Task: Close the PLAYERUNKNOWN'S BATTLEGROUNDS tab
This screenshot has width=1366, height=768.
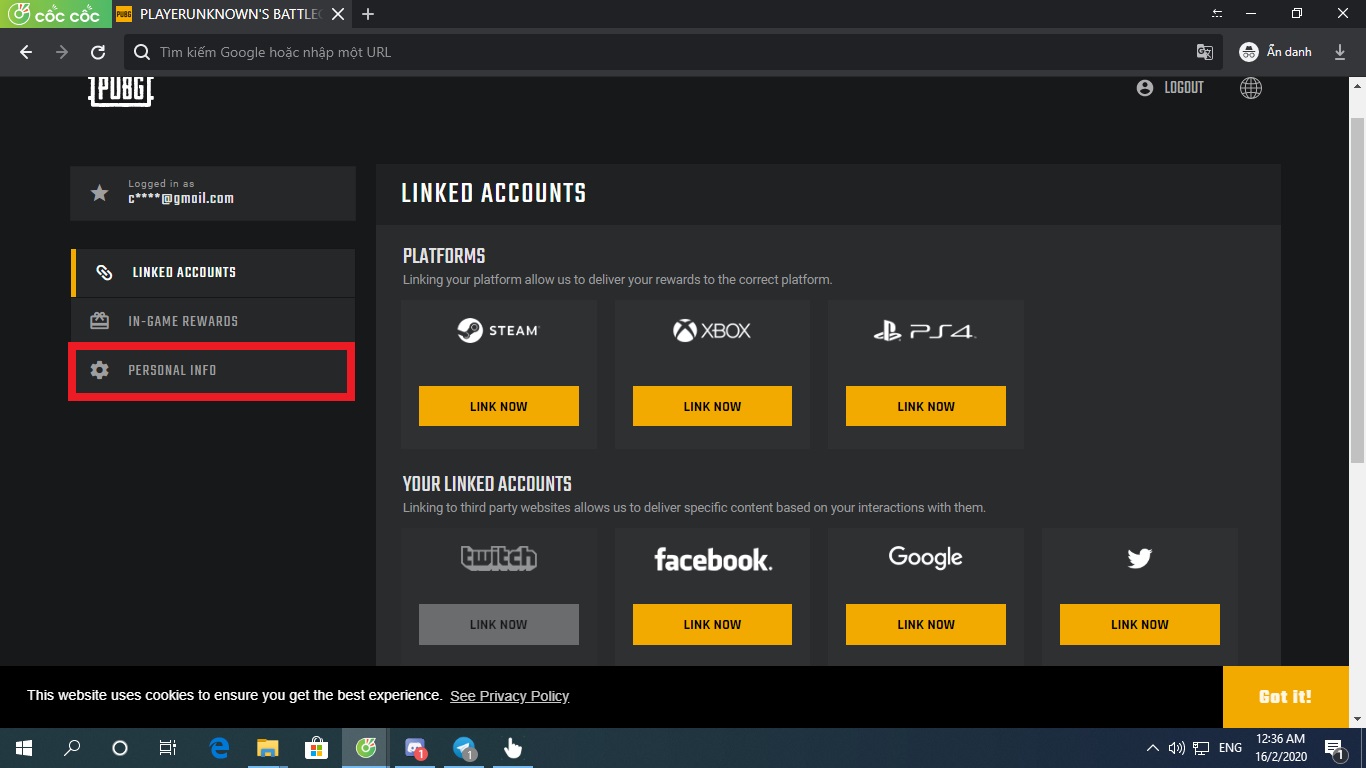Action: pos(338,14)
